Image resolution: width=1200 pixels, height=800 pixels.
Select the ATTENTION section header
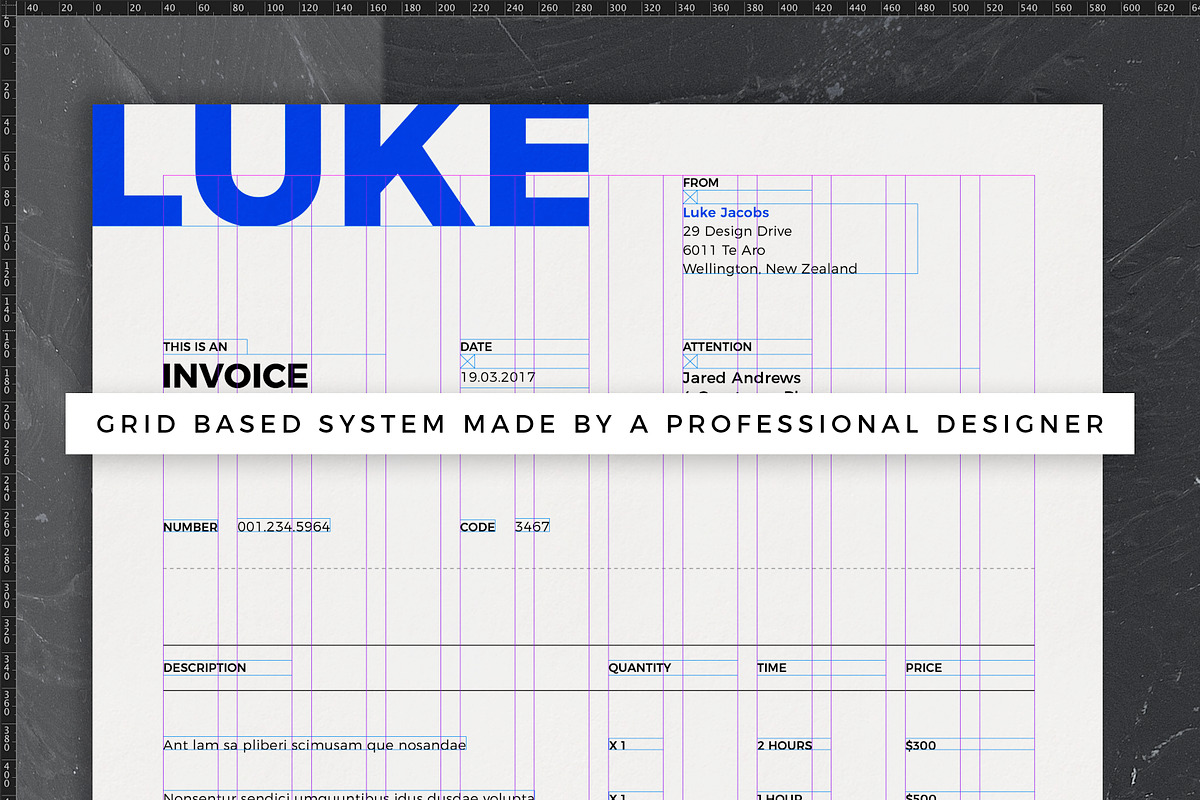(x=717, y=346)
